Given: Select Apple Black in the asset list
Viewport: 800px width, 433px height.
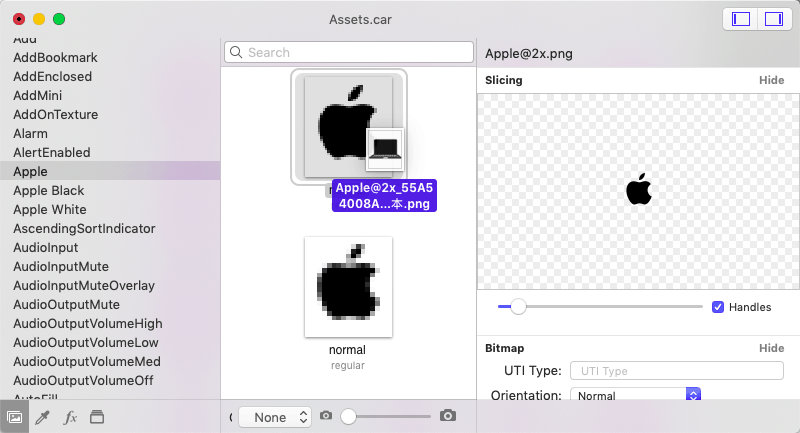Looking at the screenshot, I should (48, 191).
